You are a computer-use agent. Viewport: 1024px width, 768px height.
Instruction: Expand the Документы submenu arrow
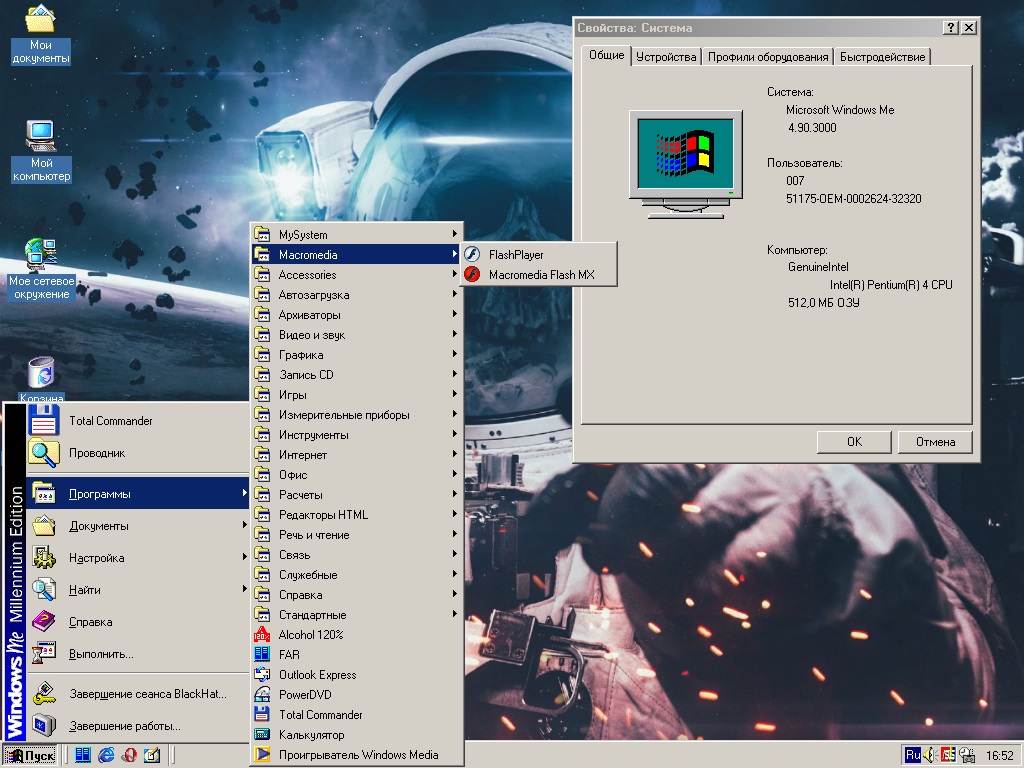pyautogui.click(x=244, y=524)
